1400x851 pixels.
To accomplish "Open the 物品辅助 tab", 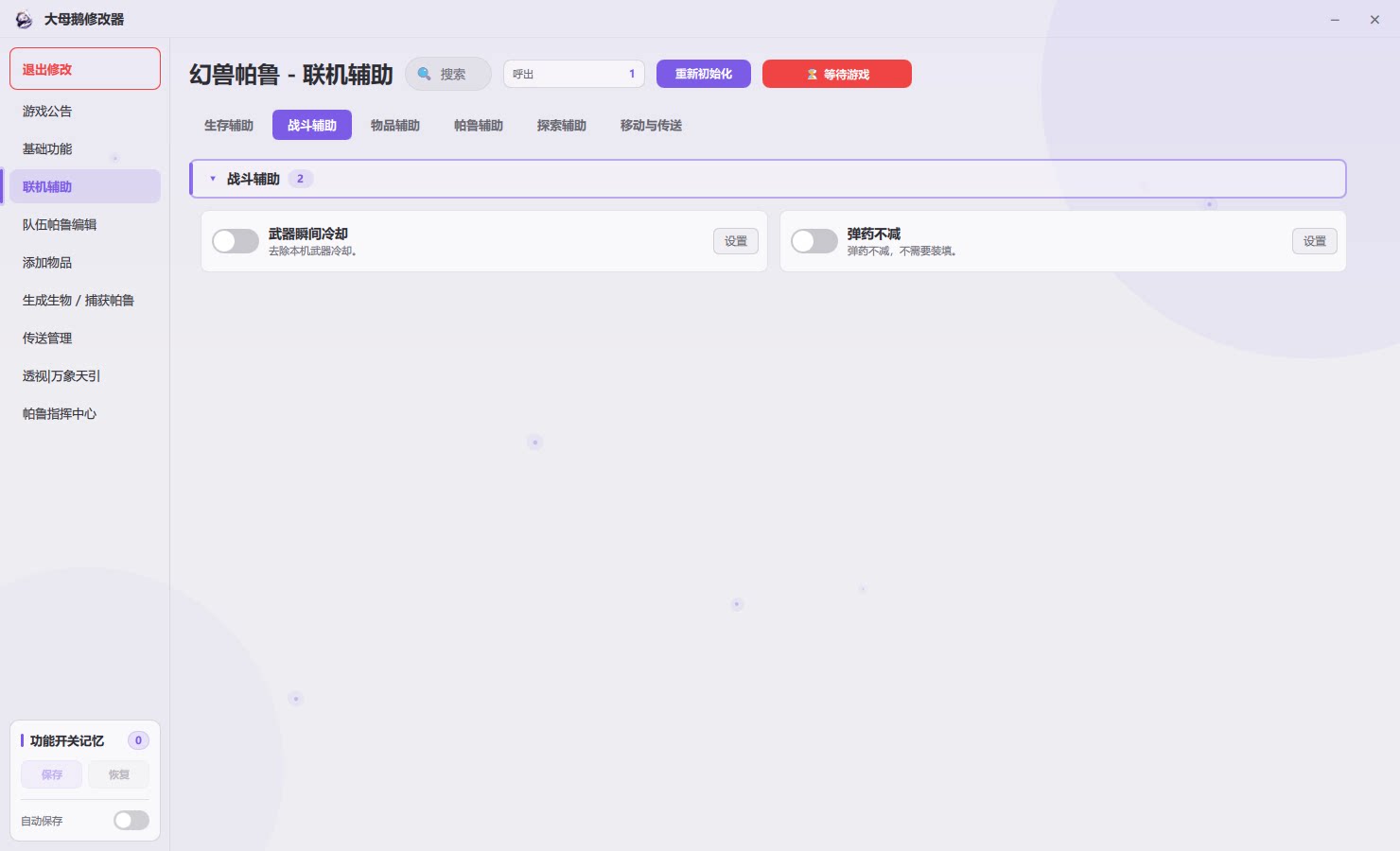I will coord(395,125).
